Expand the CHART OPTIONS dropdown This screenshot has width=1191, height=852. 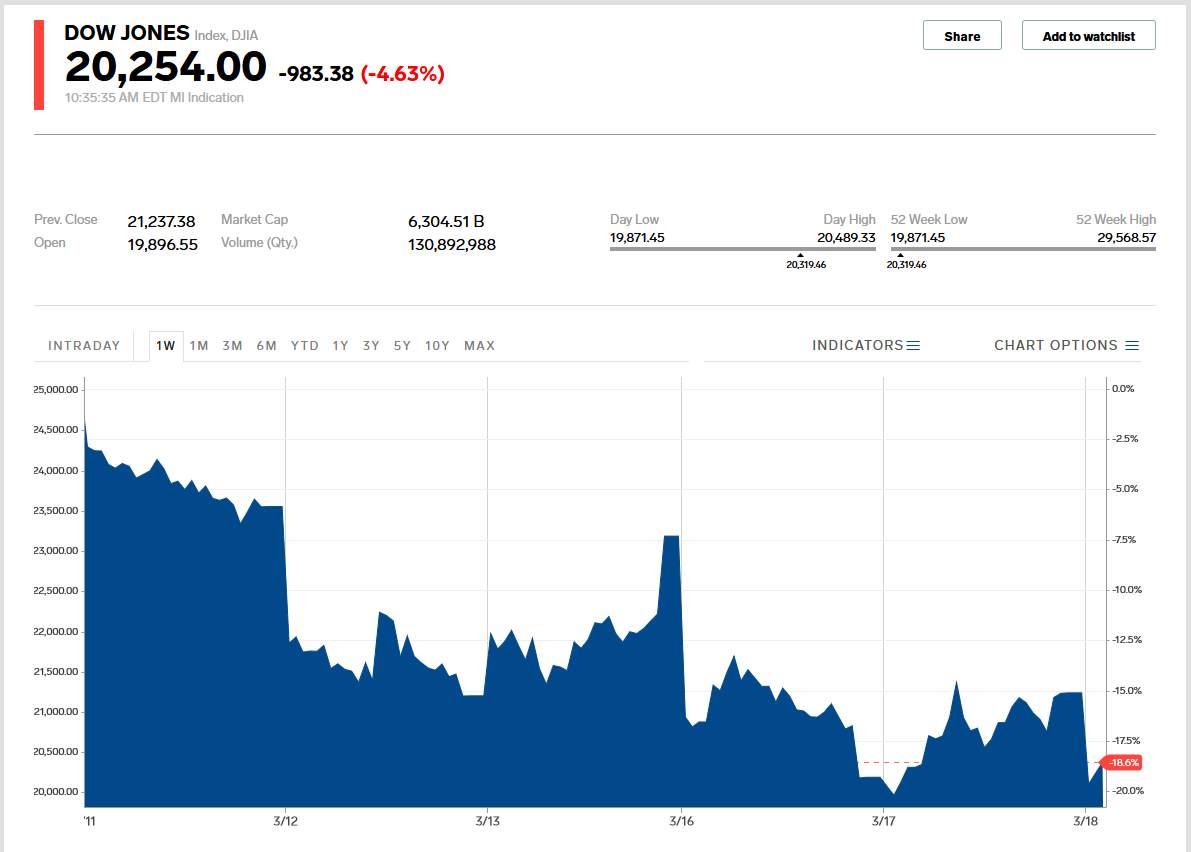[x=1055, y=346]
